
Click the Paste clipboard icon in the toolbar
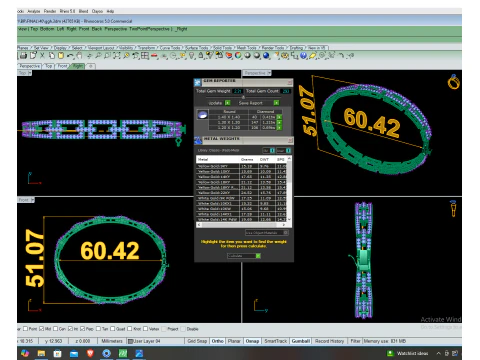point(61,56)
